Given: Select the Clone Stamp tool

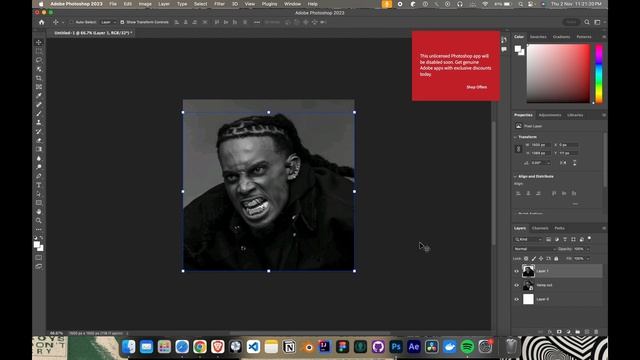Looking at the screenshot, I should click(x=39, y=122).
